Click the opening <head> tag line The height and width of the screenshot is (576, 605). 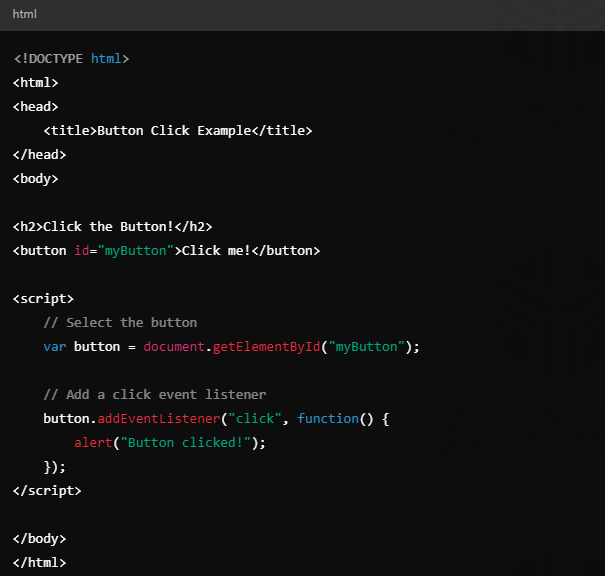click(x=35, y=106)
